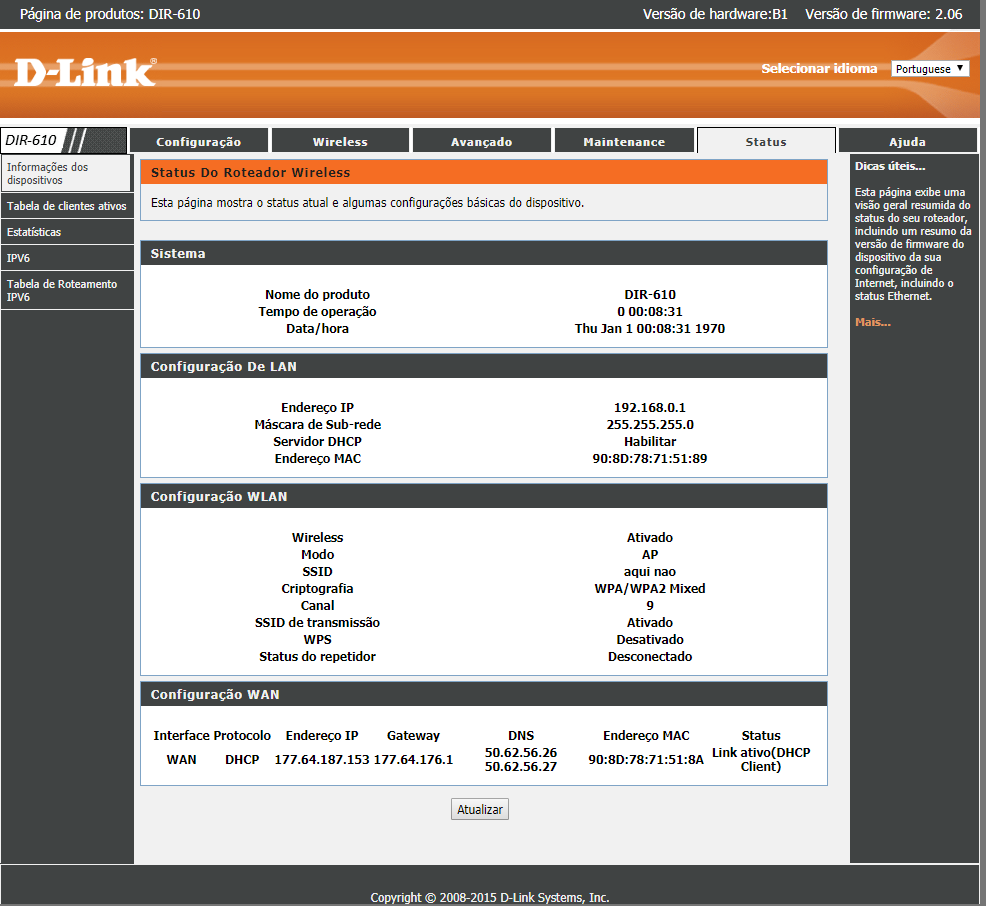Viewport: 986px width, 906px height.
Task: Open the Wireless tab
Action: pyautogui.click(x=340, y=141)
